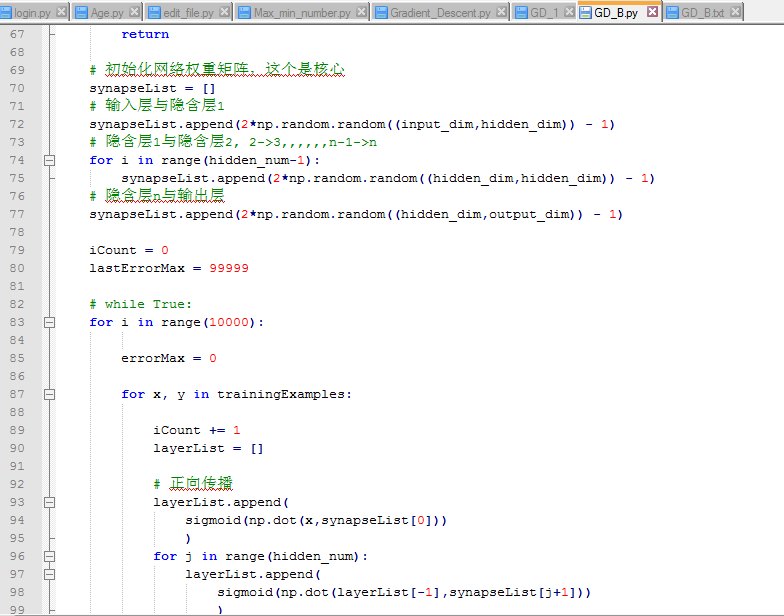Click the '# 隐含层n与输出层' comment
Viewport: 784px width, 616px height.
click(x=157, y=196)
